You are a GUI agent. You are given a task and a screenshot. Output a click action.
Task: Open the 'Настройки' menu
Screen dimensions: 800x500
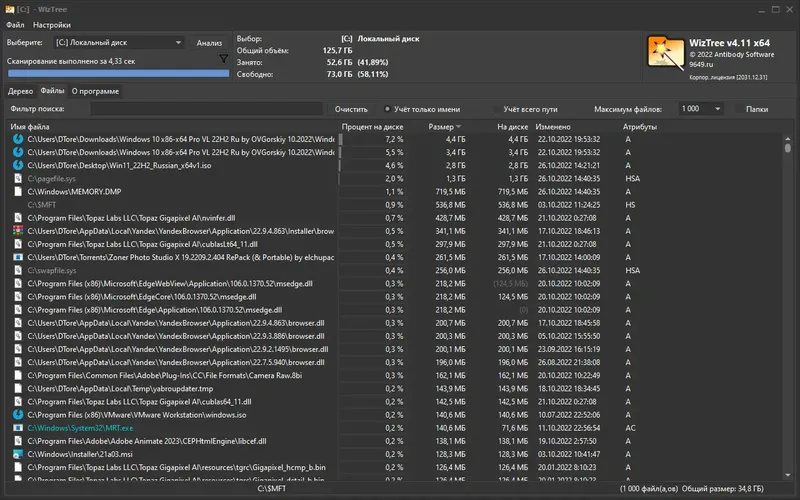click(52, 24)
